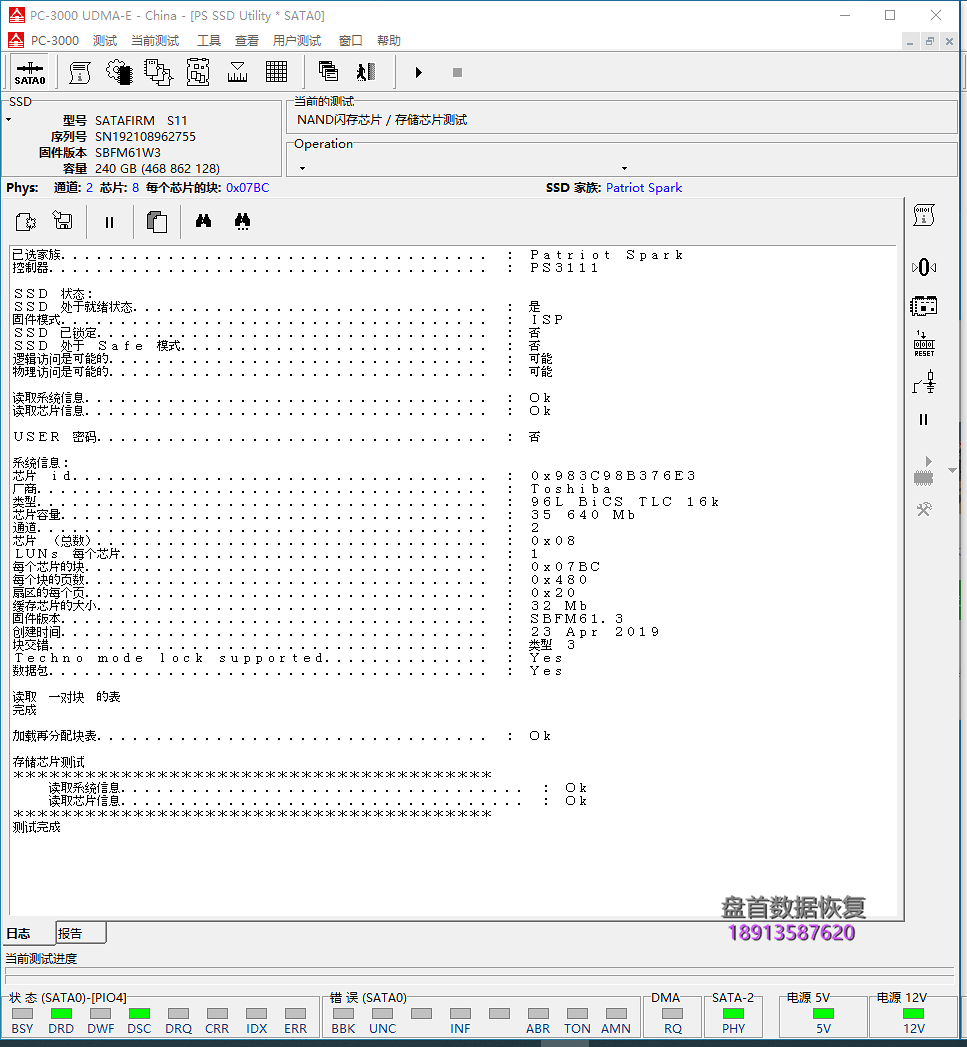Click the cascaded windows toolbar icon
This screenshot has height=1047, width=967.
[328, 71]
